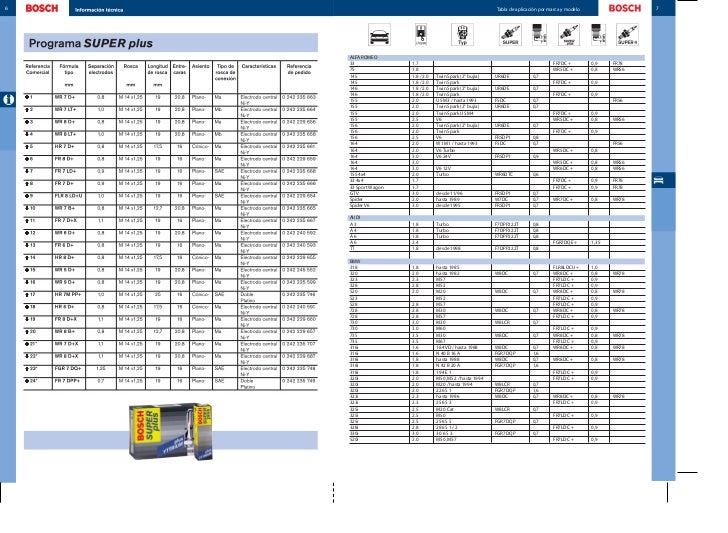Click the 'Fórmula tipo' column header
This screenshot has width=728, height=533.
pos(69,69)
